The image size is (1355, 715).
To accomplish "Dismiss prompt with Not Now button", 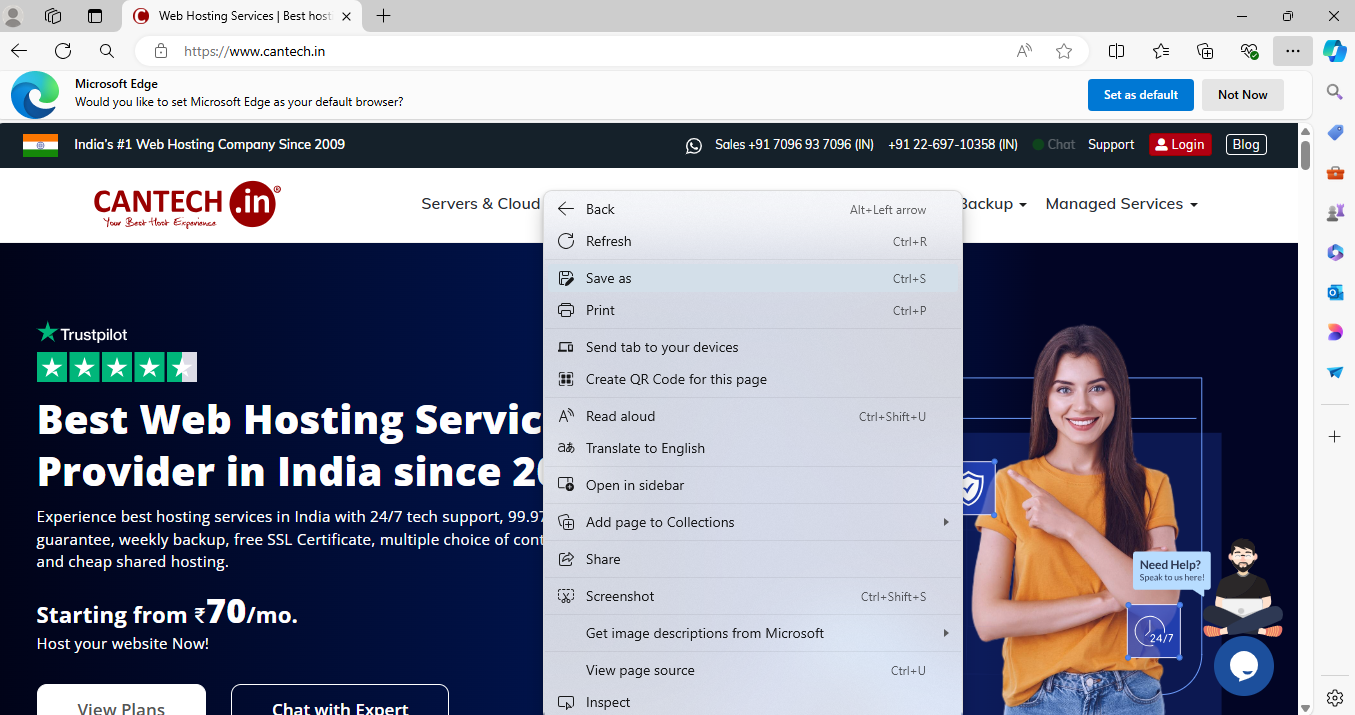I will pos(1242,95).
